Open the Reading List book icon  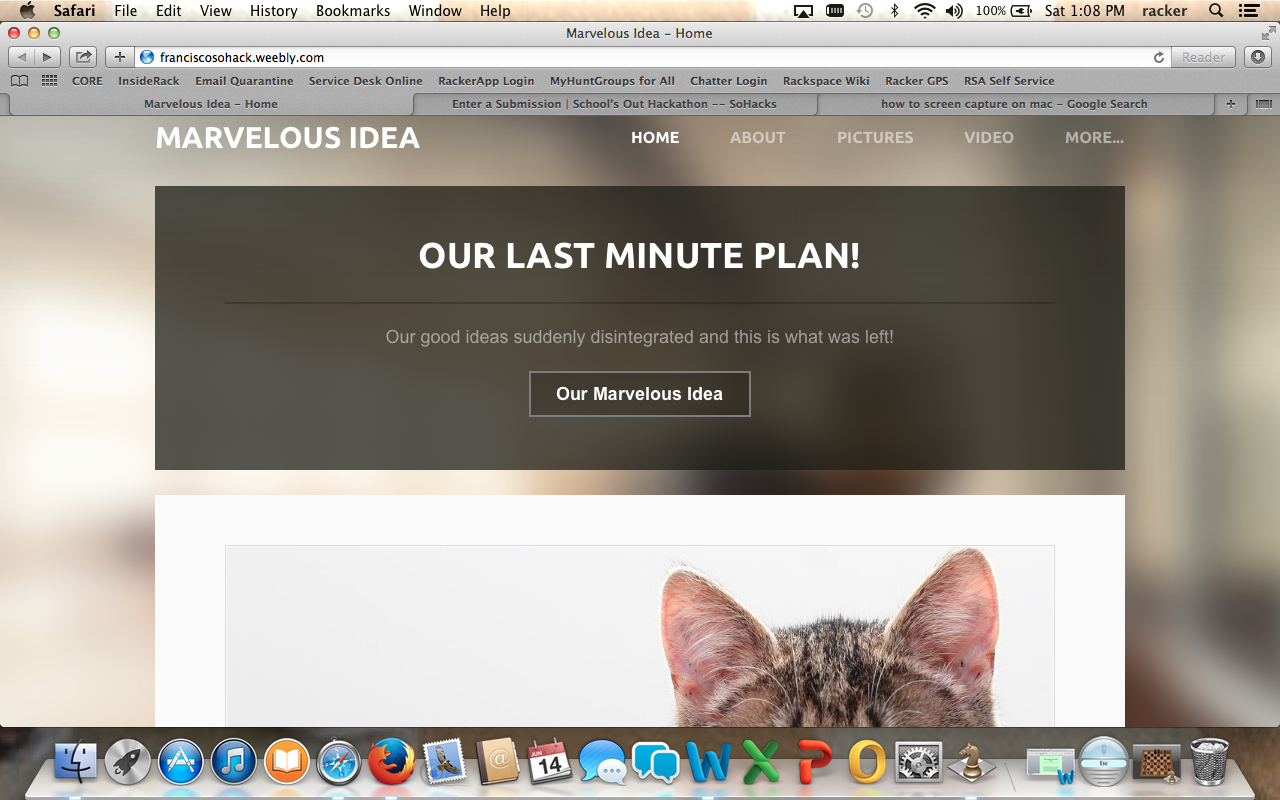[19, 81]
